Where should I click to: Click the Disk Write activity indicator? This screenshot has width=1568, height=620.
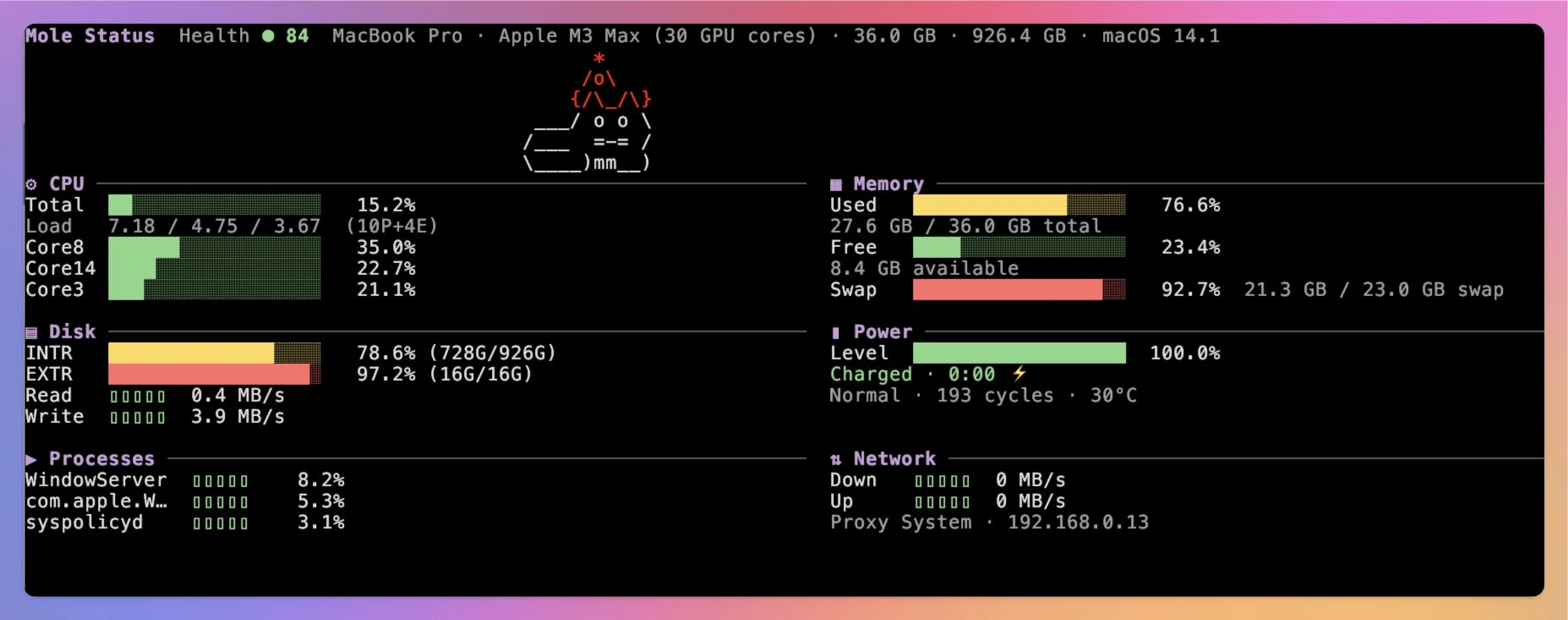138,418
